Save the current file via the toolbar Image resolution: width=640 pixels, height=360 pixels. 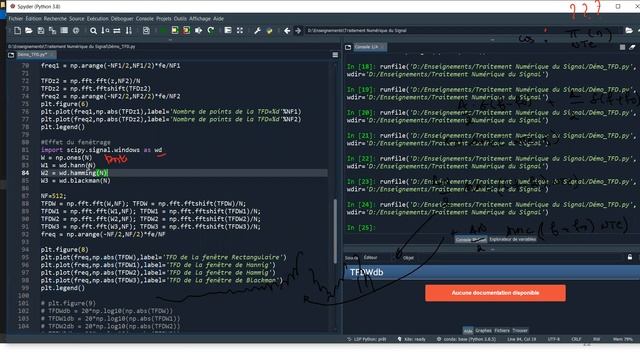(40, 31)
